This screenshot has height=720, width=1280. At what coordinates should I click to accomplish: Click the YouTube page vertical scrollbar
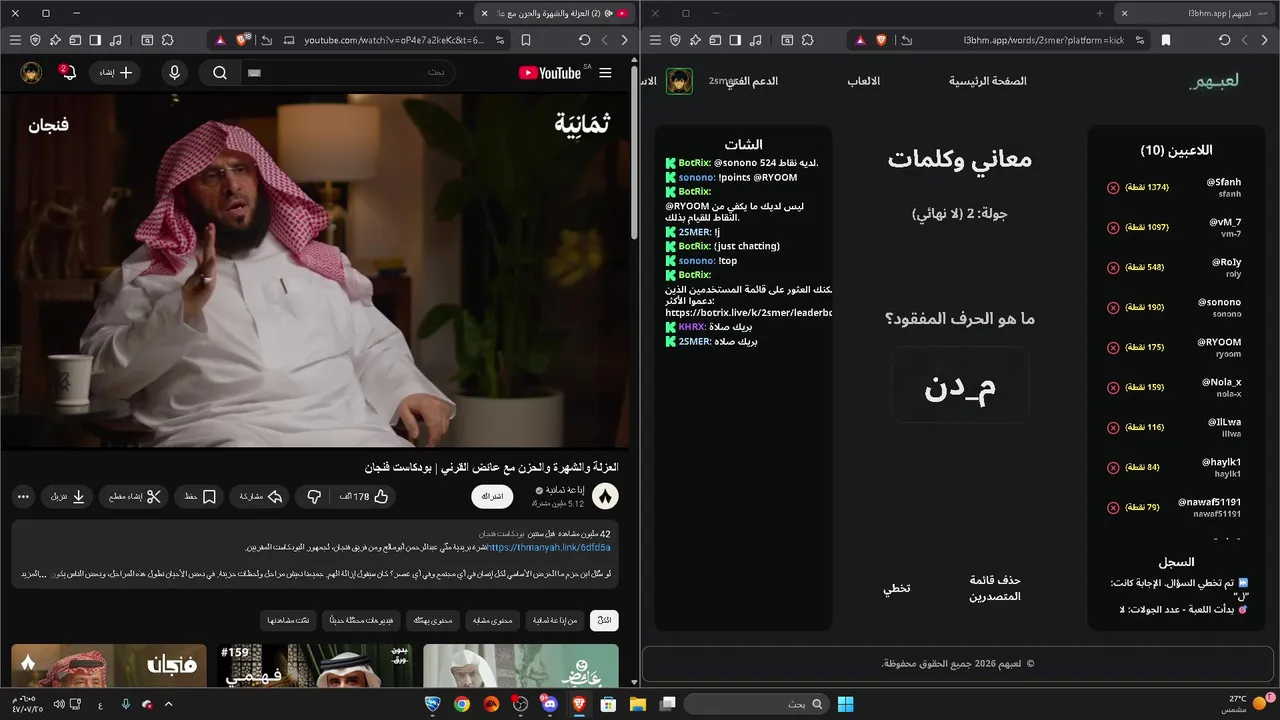coord(634,150)
